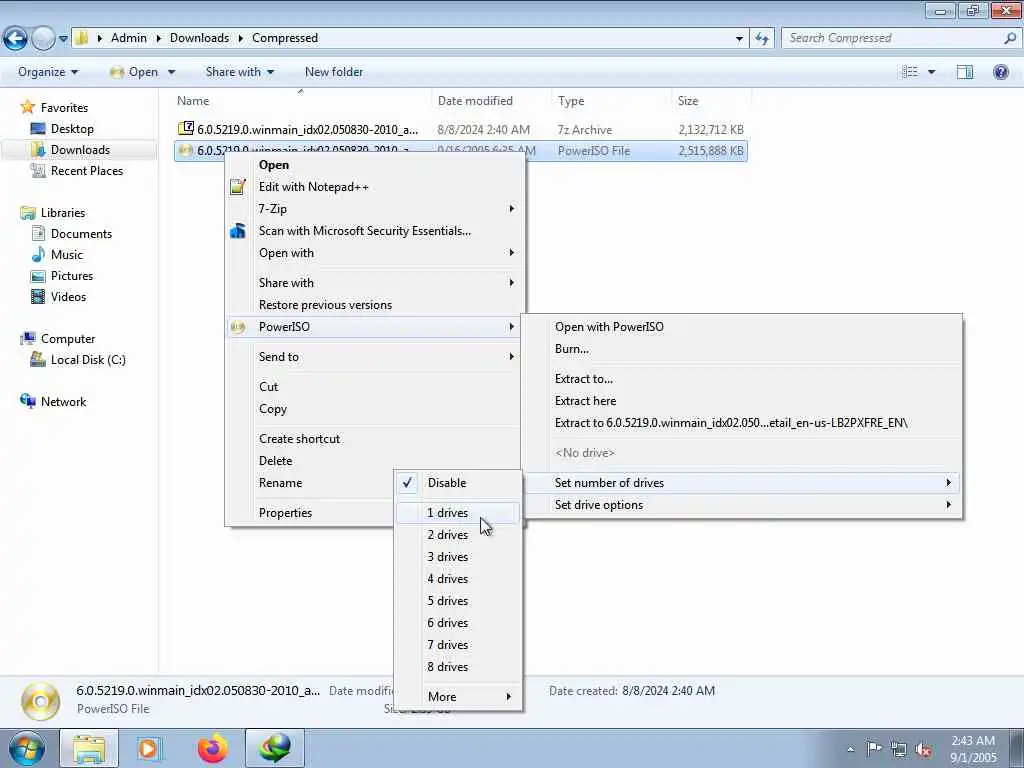Select Computer in the navigation pane

point(68,339)
